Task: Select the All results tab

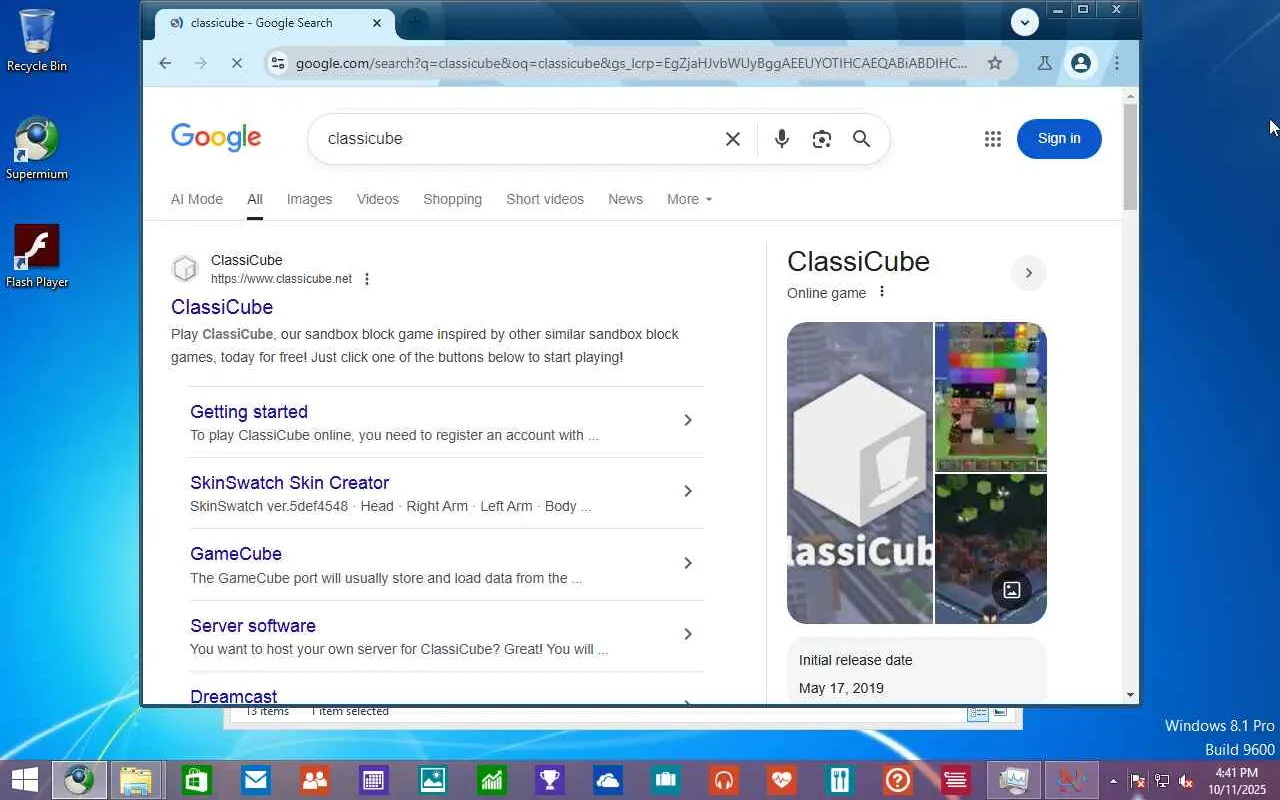Action: tap(255, 199)
